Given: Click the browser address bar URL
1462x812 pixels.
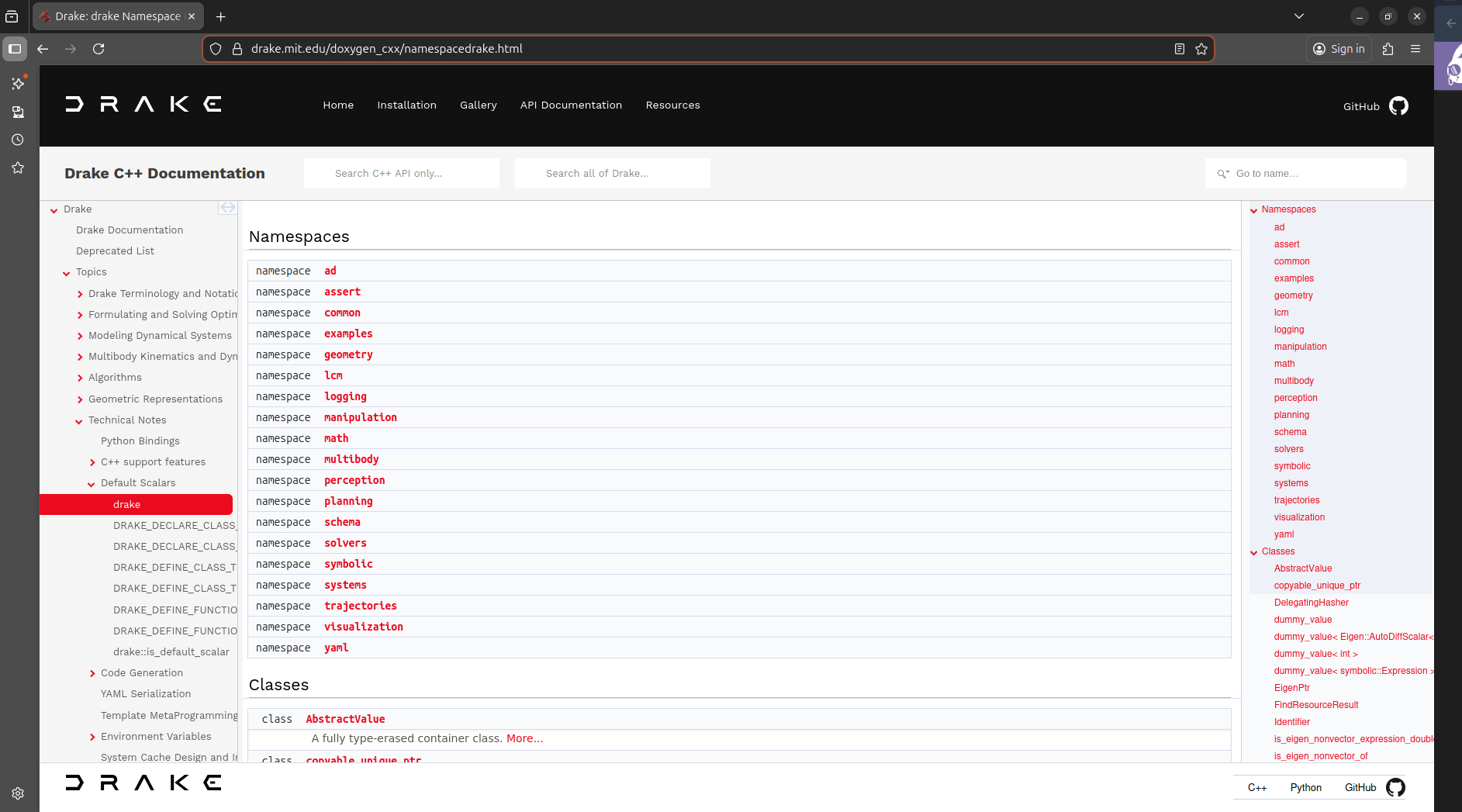Looking at the screenshot, I should pyautogui.click(x=387, y=49).
